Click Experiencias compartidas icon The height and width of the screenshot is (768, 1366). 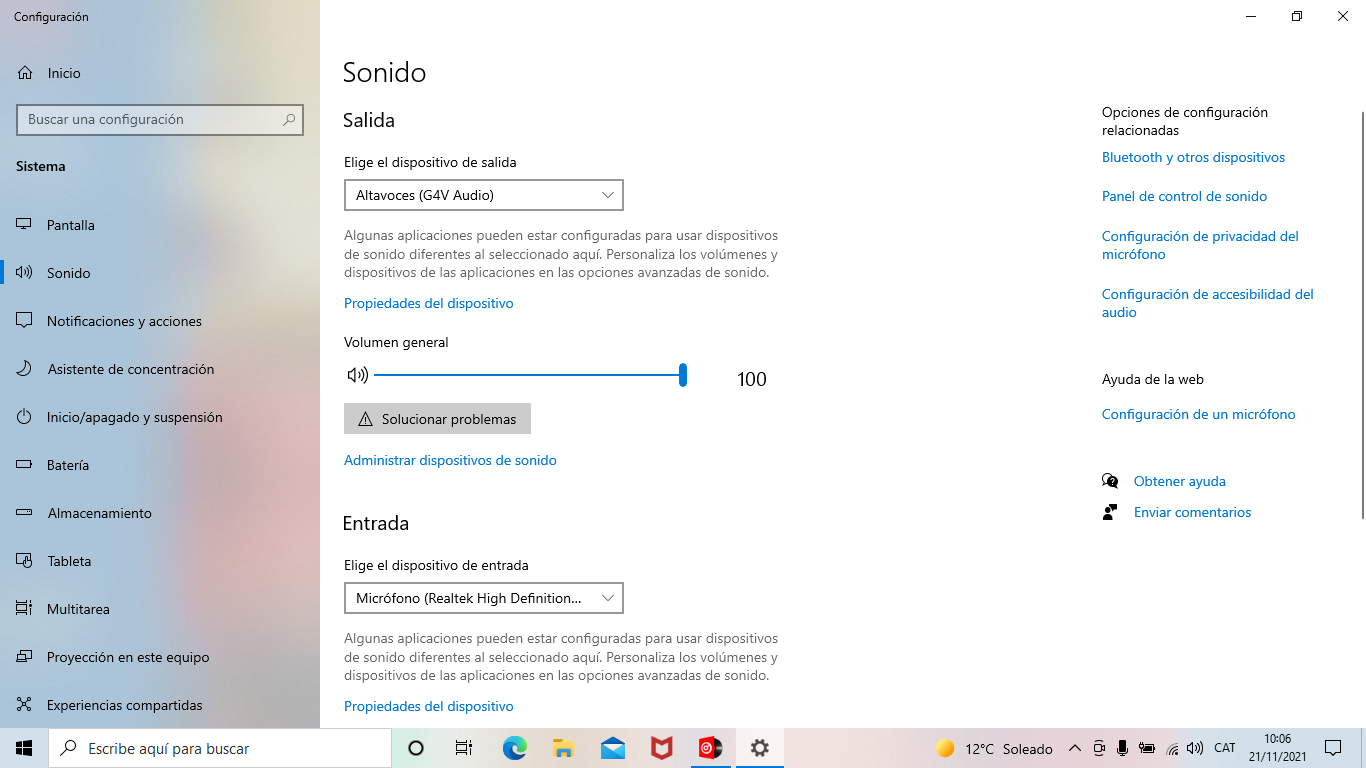pos(25,705)
